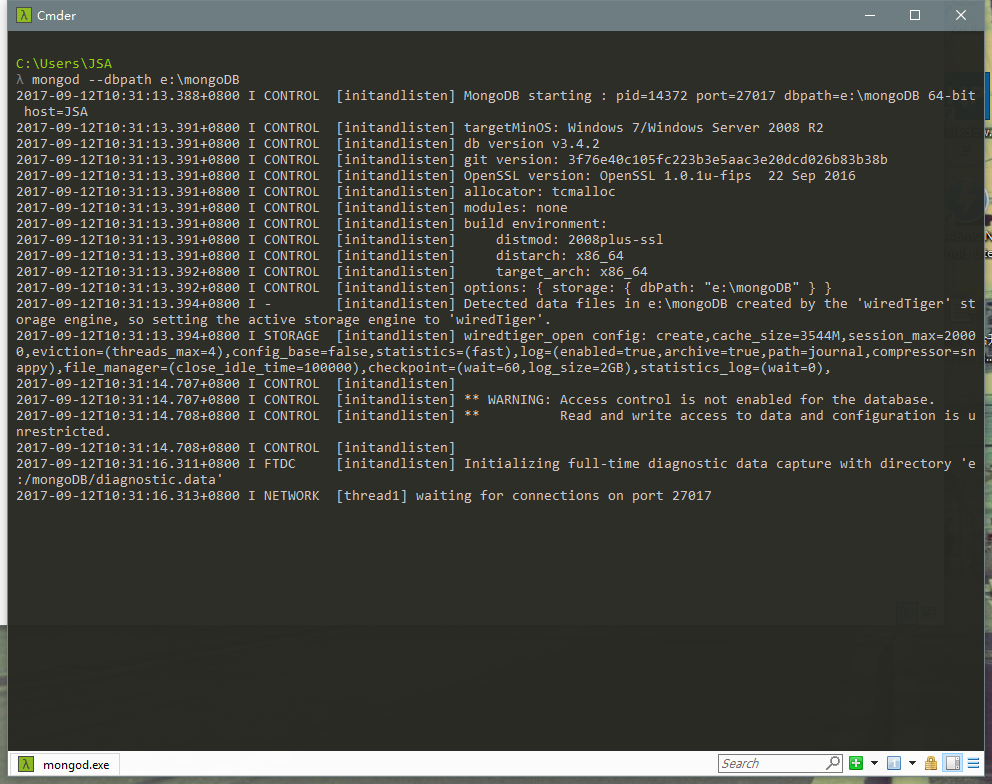Toggle the padlock console lock icon
The height and width of the screenshot is (784, 992).
coord(931,763)
